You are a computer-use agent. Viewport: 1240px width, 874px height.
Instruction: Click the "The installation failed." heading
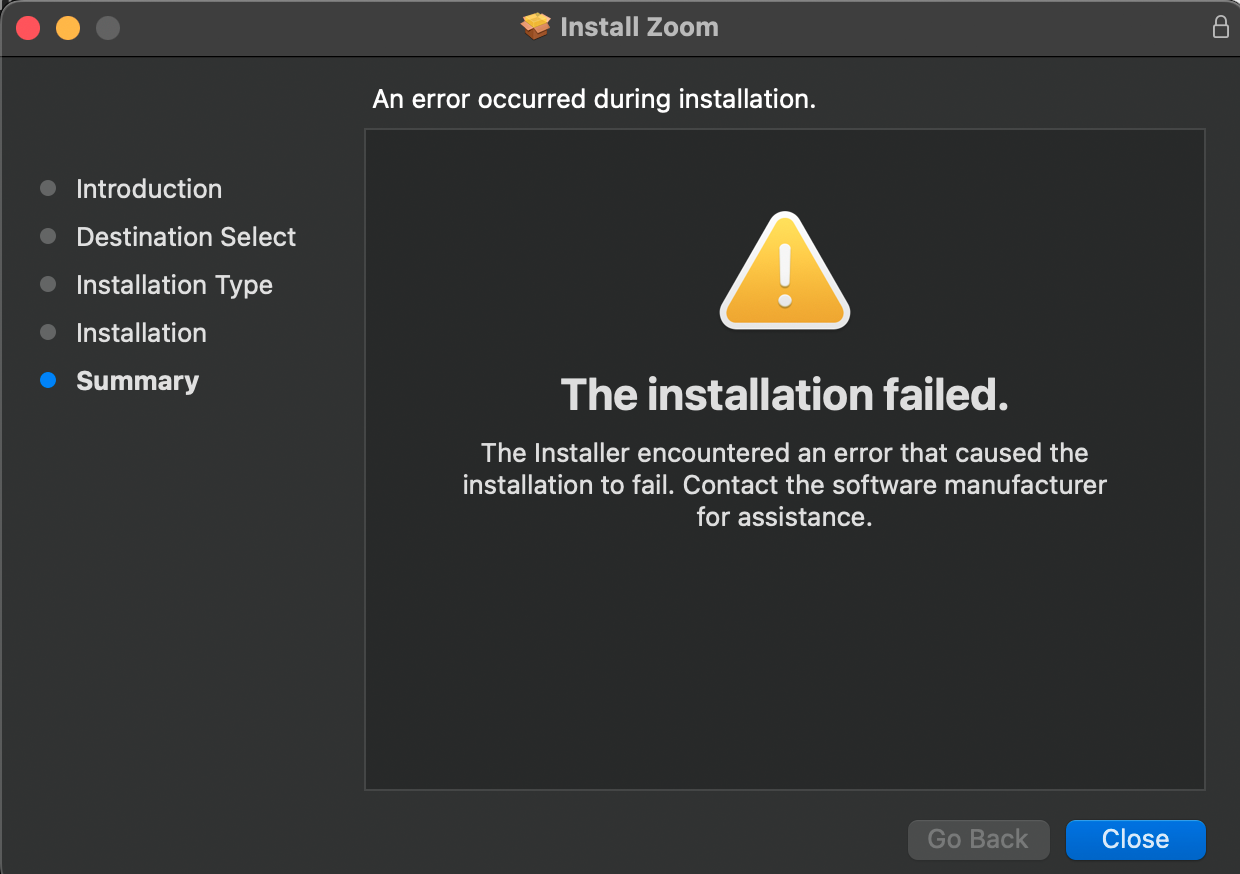[x=784, y=395]
